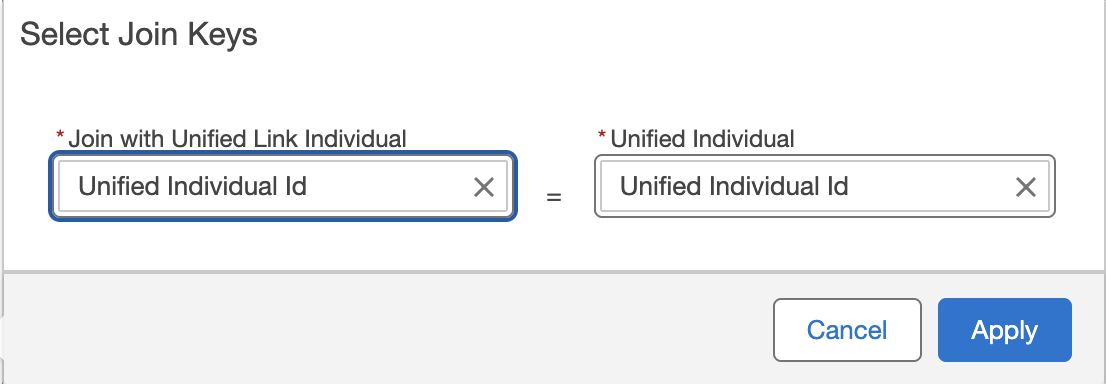Select the focused left Unified Individual Id value

pyautogui.click(x=193, y=186)
